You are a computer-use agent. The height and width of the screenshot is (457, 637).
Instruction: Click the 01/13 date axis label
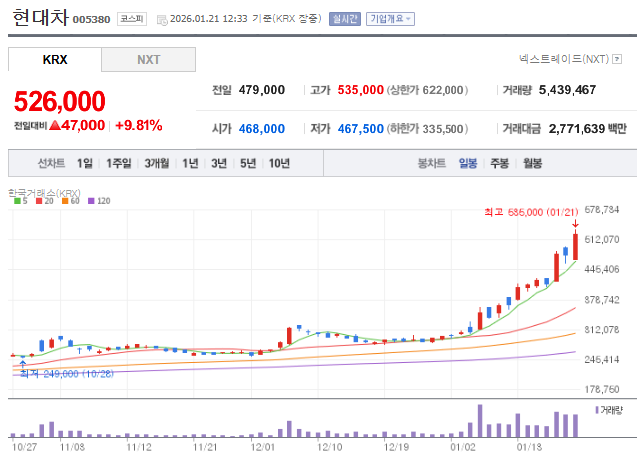tap(529, 447)
